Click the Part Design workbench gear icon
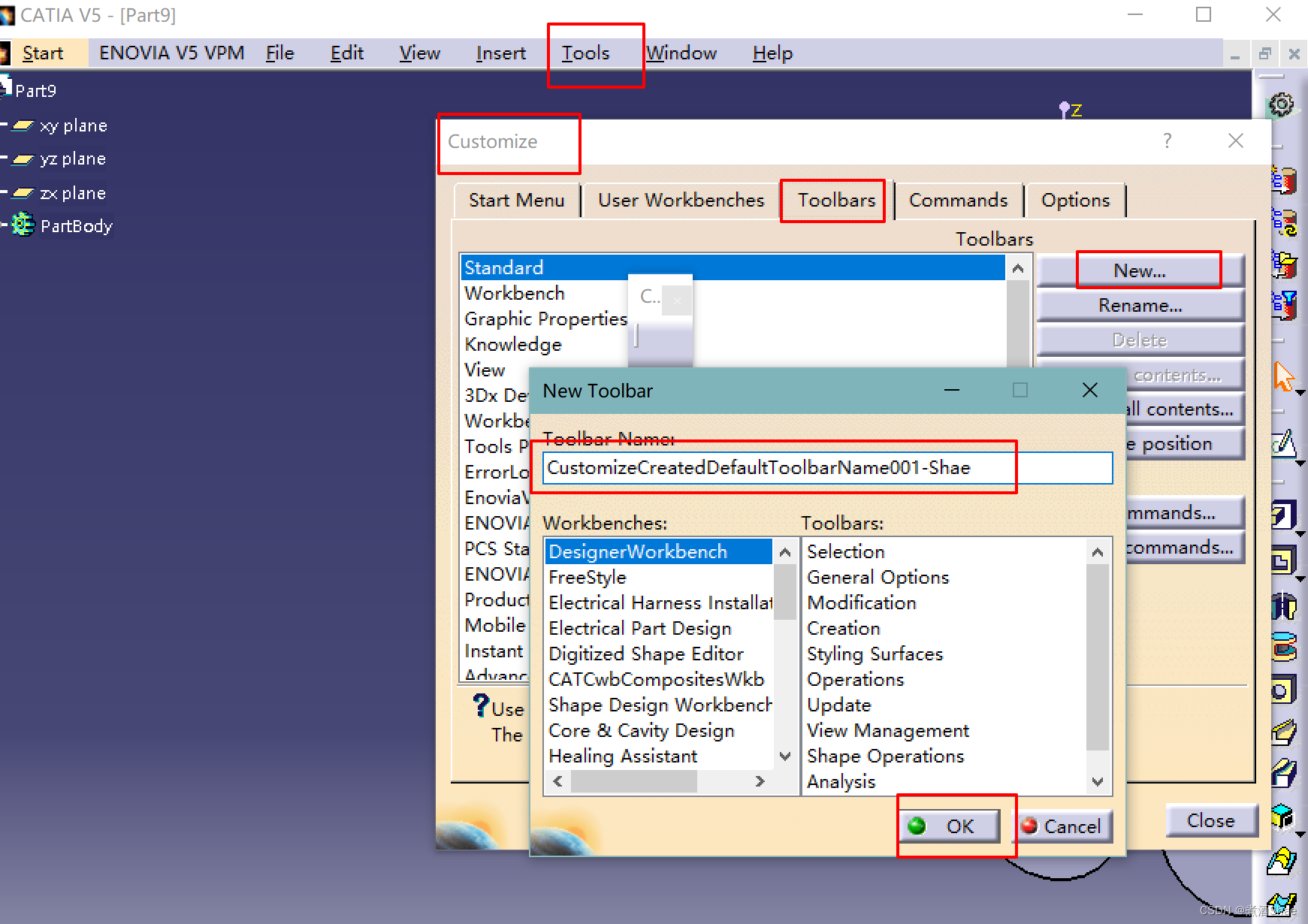Screen dimensions: 1308x924 coord(1282,105)
